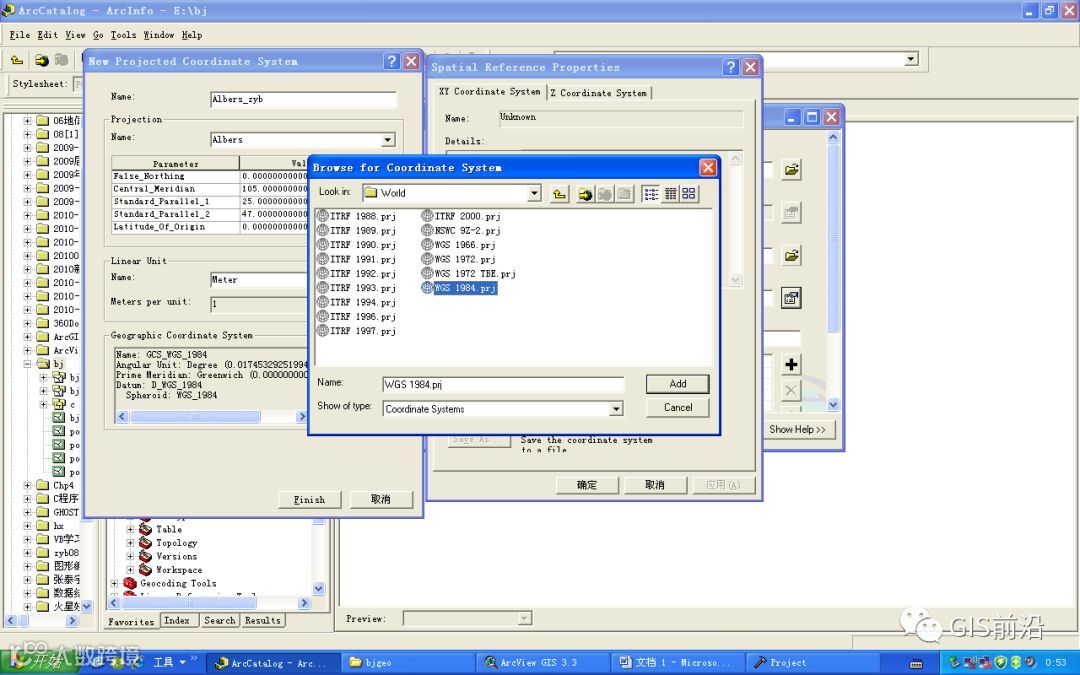Switch Browse dialog to List view

click(651, 194)
